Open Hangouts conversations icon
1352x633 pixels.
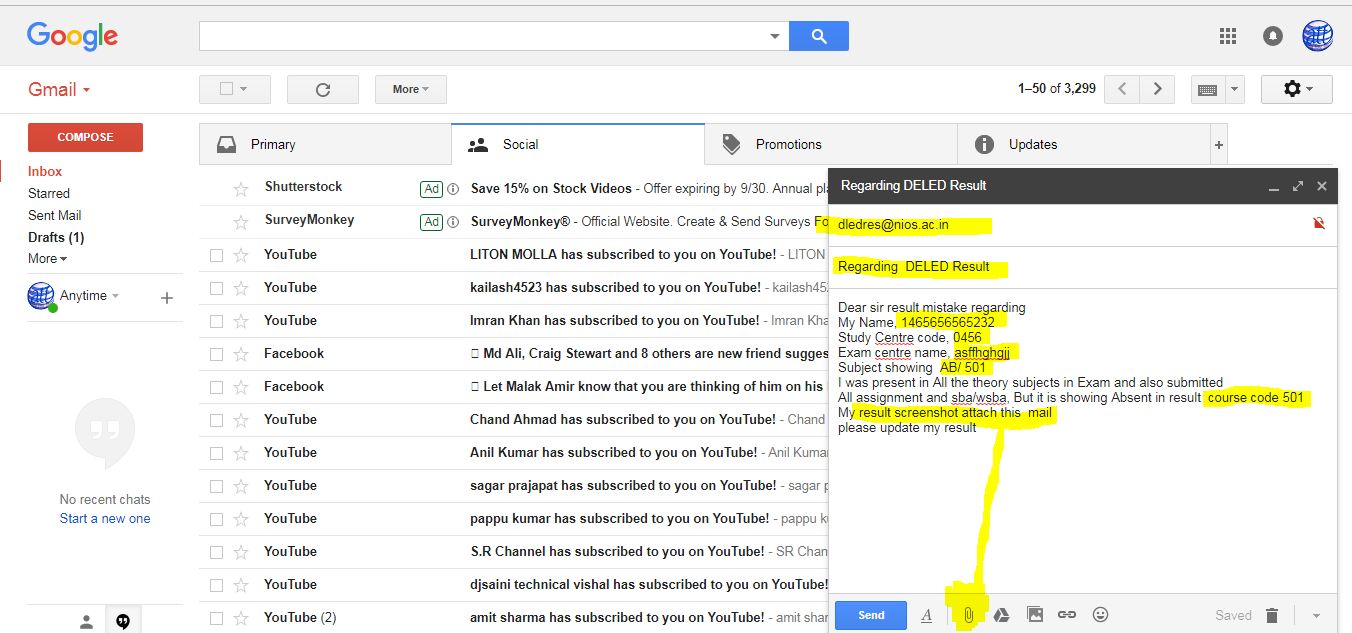click(123, 621)
